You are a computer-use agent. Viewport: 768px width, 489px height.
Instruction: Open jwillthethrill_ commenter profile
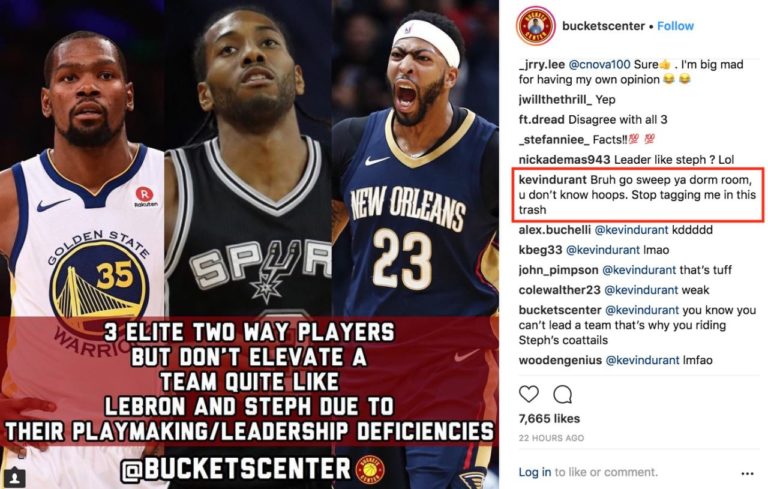point(555,99)
